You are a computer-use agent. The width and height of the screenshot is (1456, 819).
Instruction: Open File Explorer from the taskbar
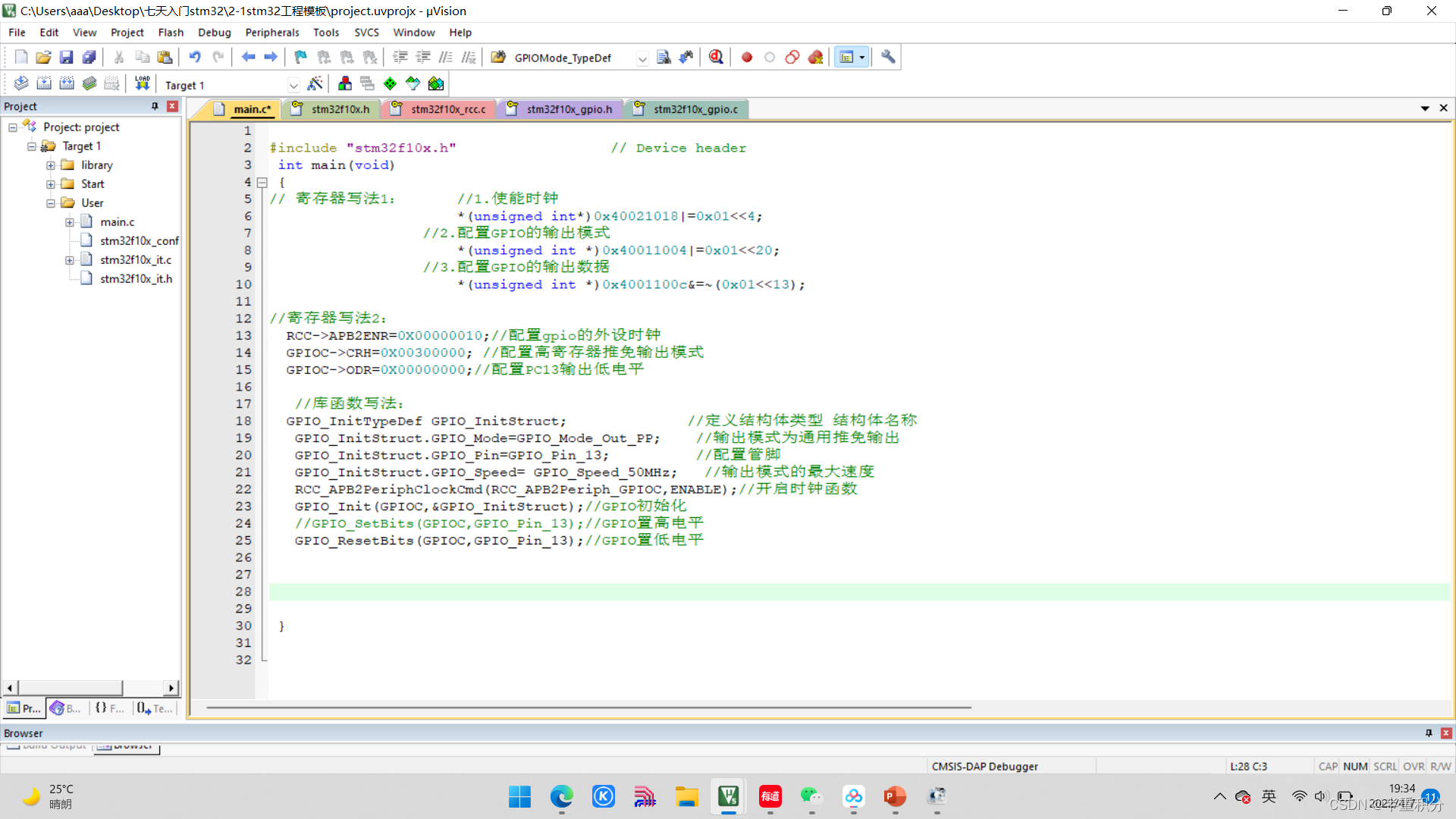(x=686, y=796)
